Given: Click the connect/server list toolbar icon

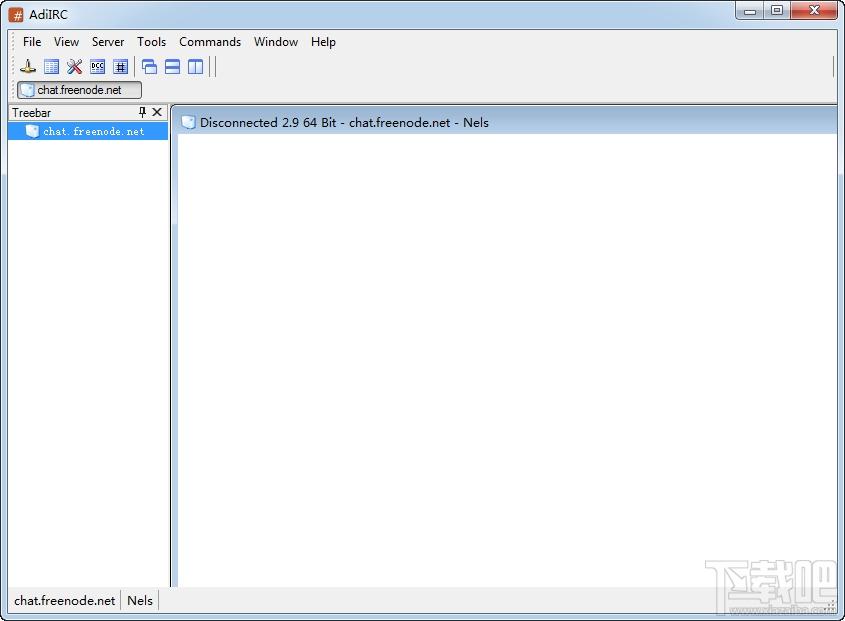Looking at the screenshot, I should (x=28, y=67).
